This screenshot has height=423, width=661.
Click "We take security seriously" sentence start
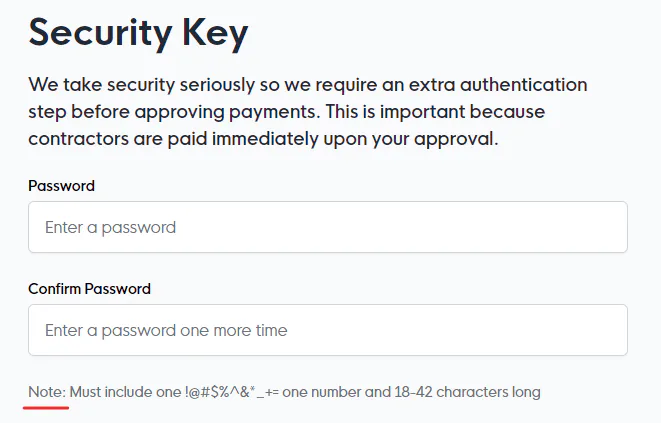point(130,84)
